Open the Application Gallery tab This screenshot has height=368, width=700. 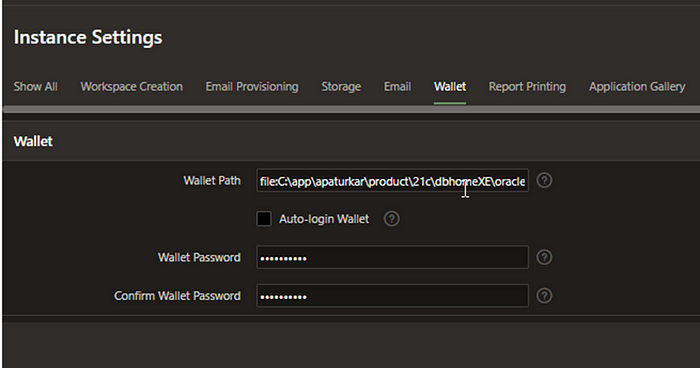[637, 87]
